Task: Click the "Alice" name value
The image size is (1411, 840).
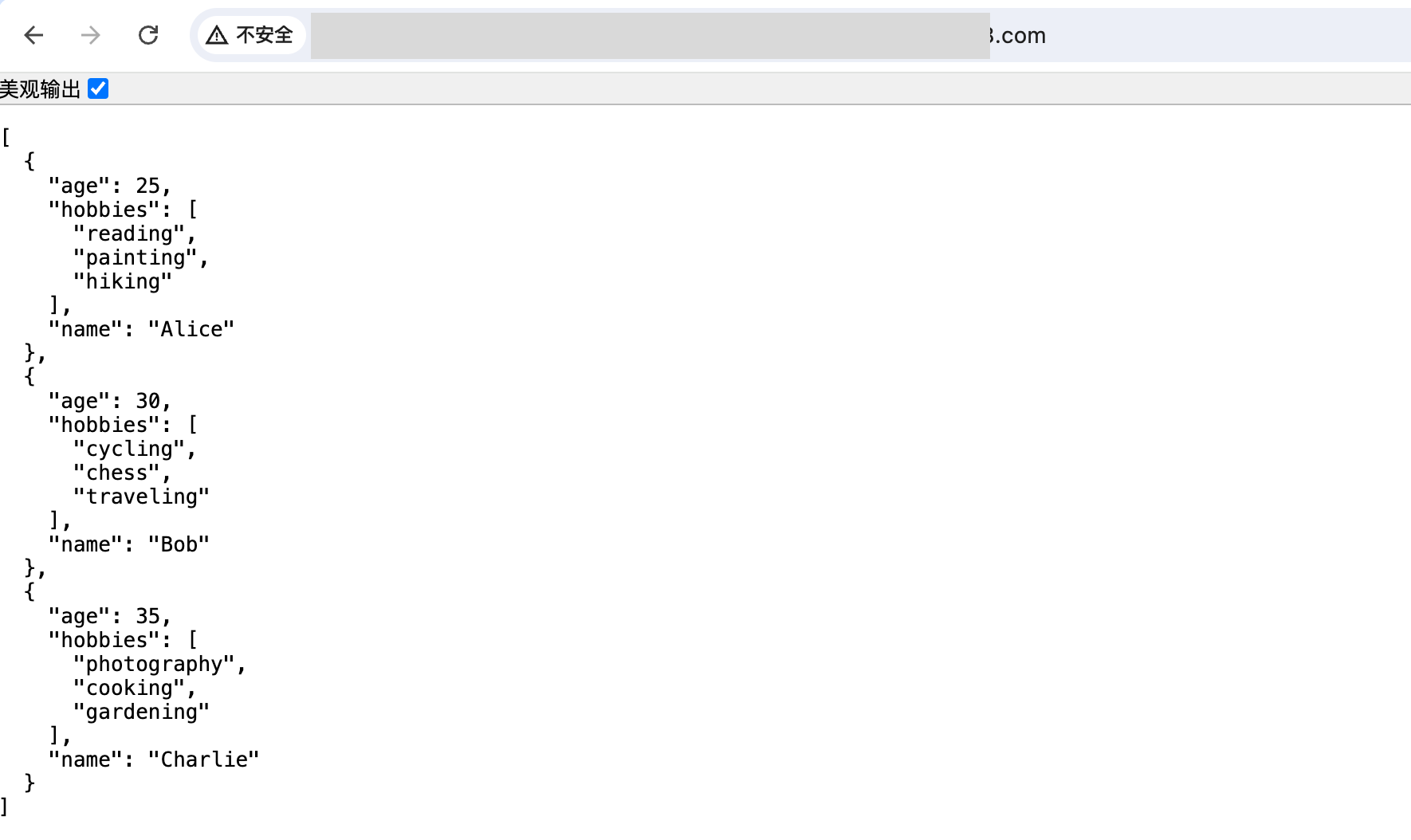Action: coord(191,329)
